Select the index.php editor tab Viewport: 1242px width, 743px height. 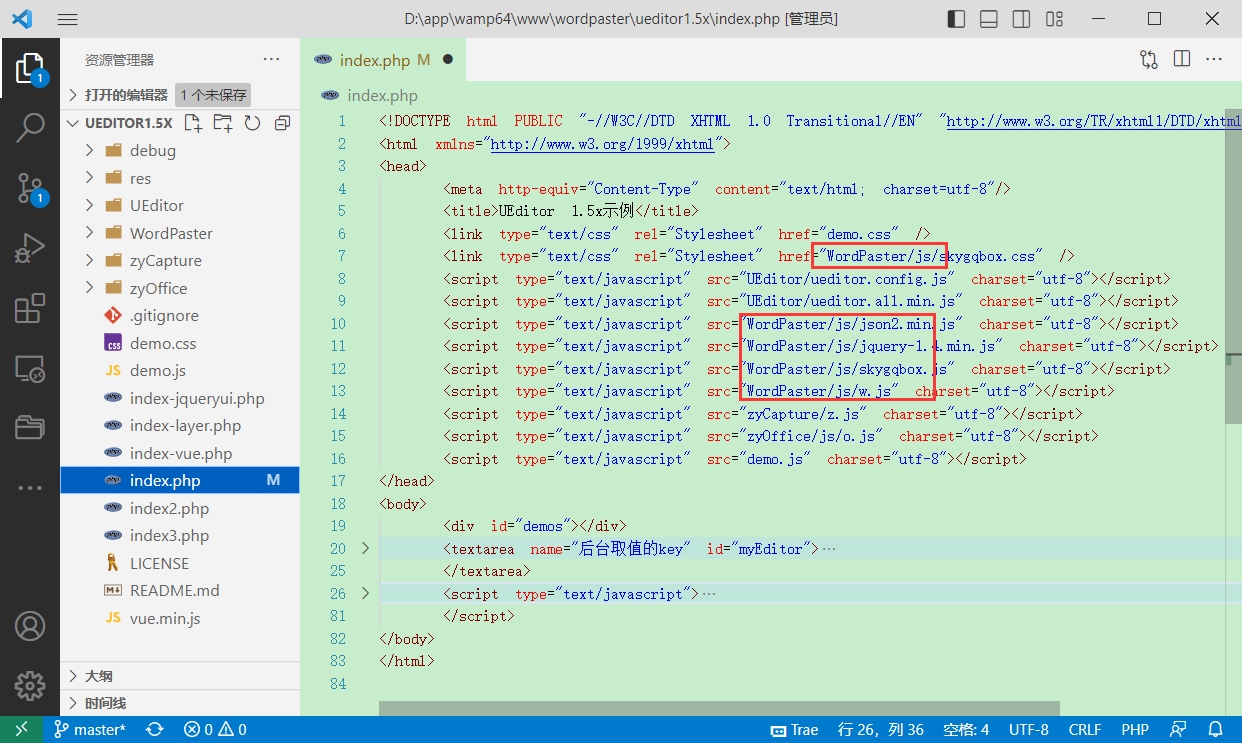point(374,60)
